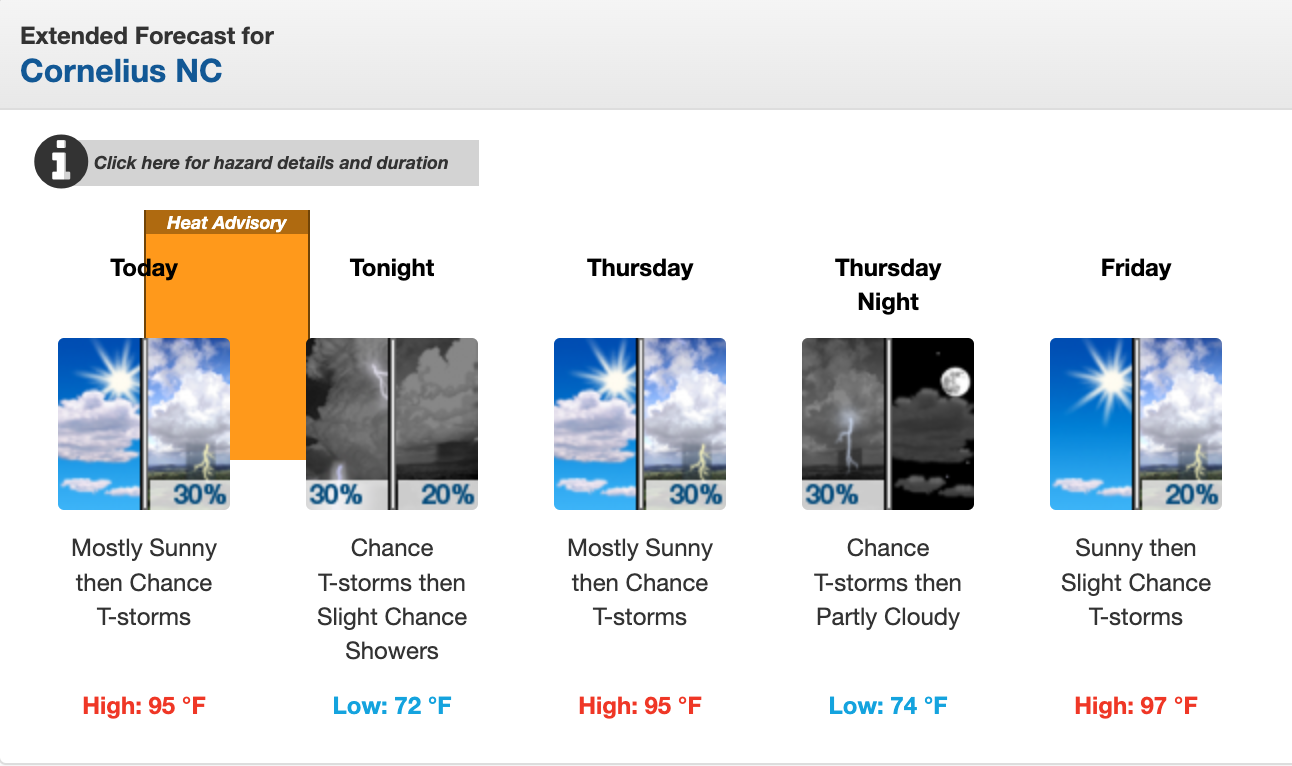Screen dimensions: 1292x766
Task: Click the Heat Advisory header label
Action: [x=227, y=223]
